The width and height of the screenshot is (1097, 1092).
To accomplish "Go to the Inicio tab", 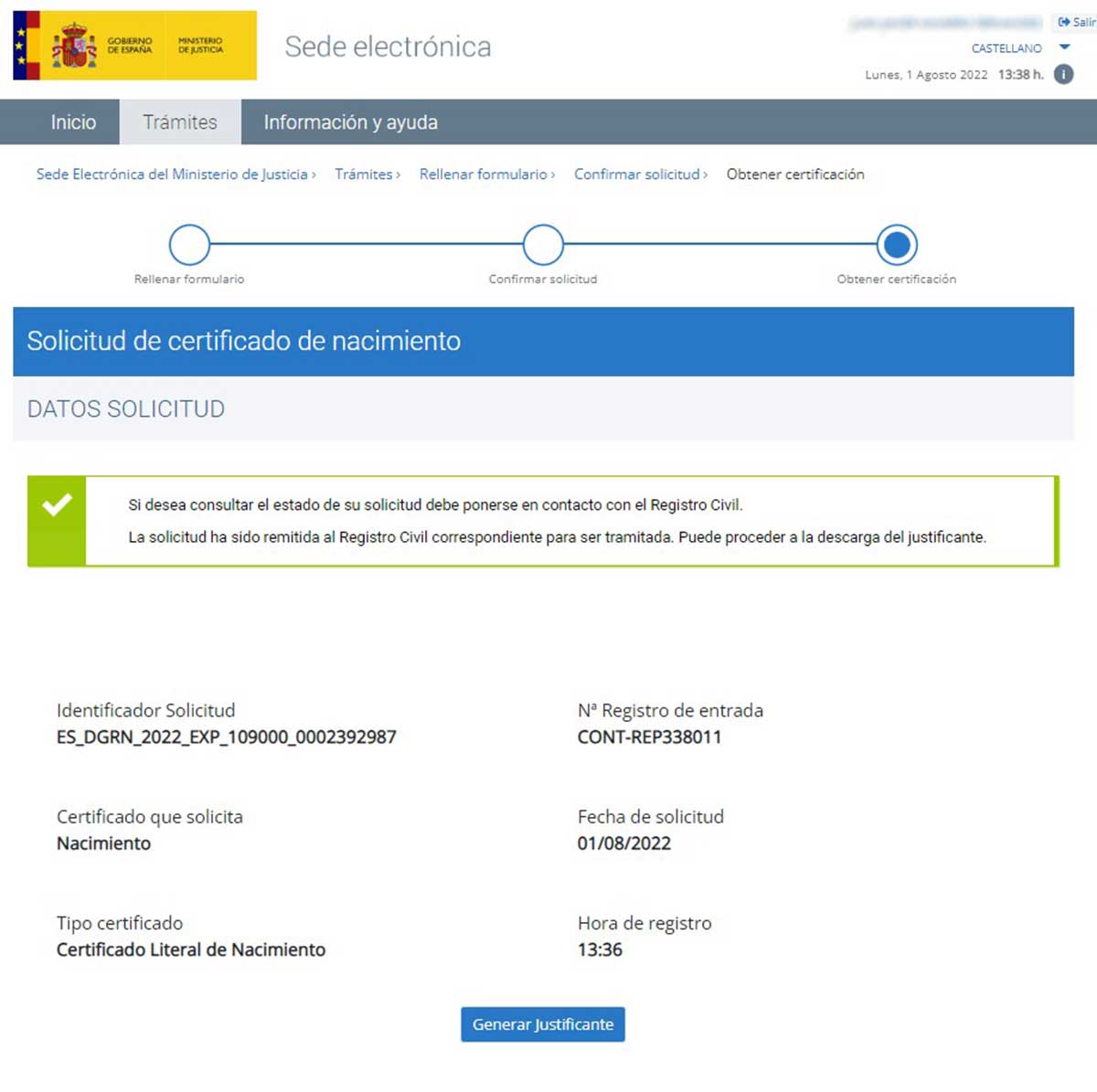I will tap(73, 122).
